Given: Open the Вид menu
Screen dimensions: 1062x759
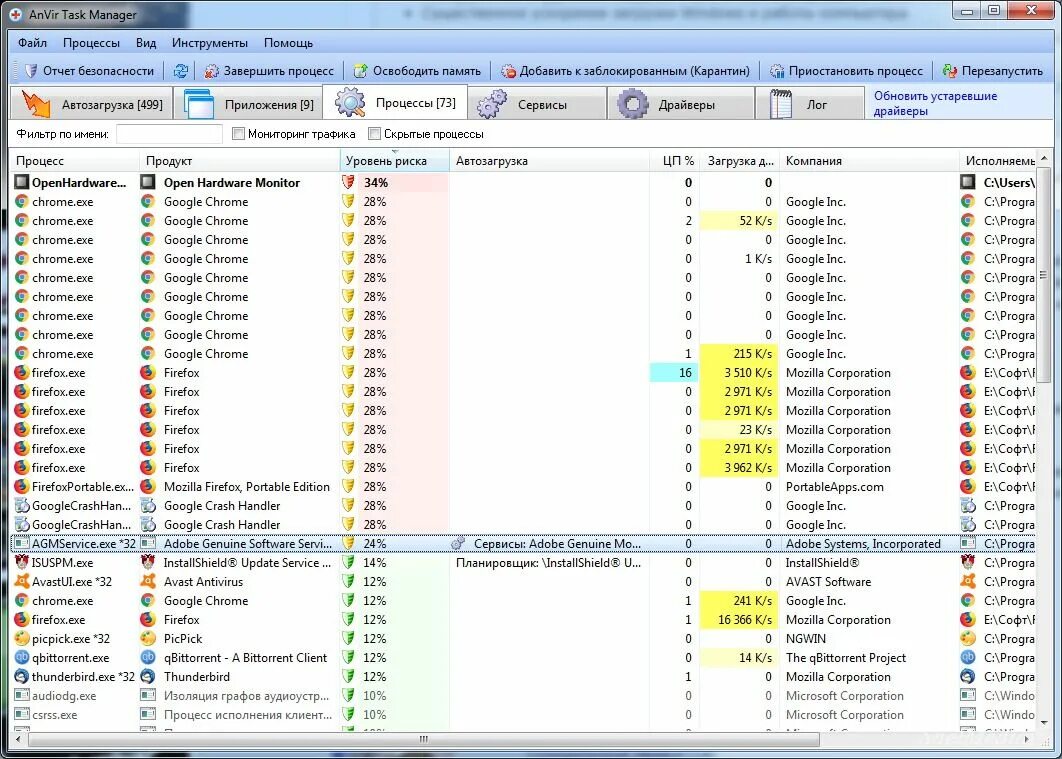Looking at the screenshot, I should click(146, 43).
